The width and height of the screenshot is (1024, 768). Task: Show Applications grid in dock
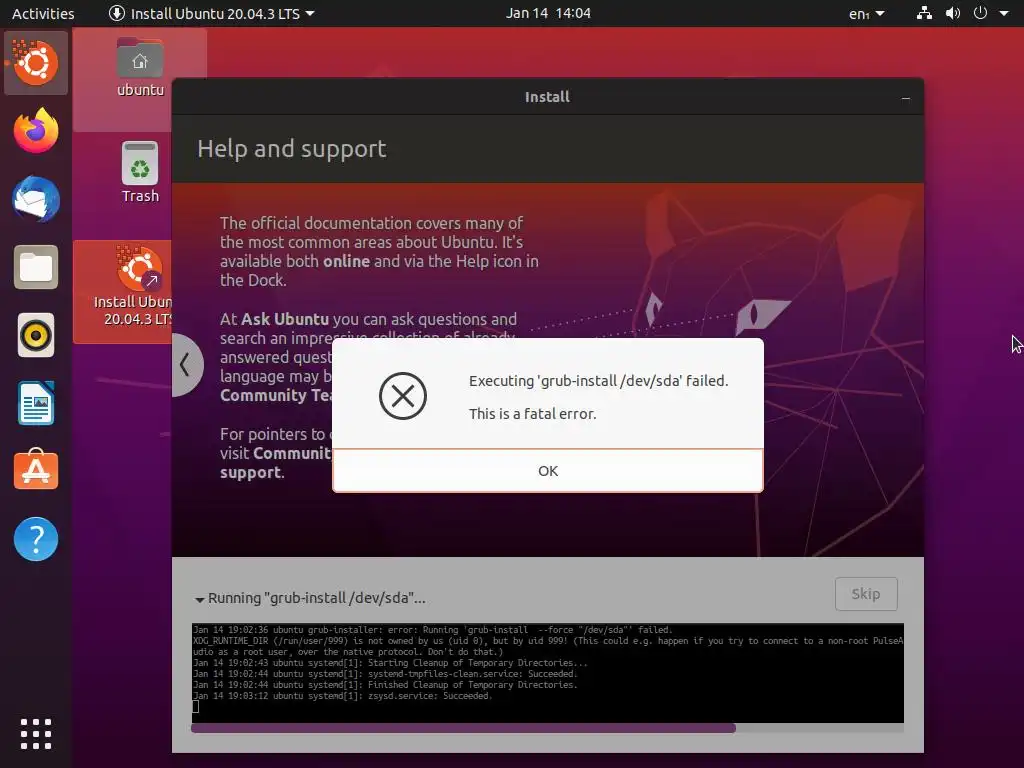click(36, 733)
